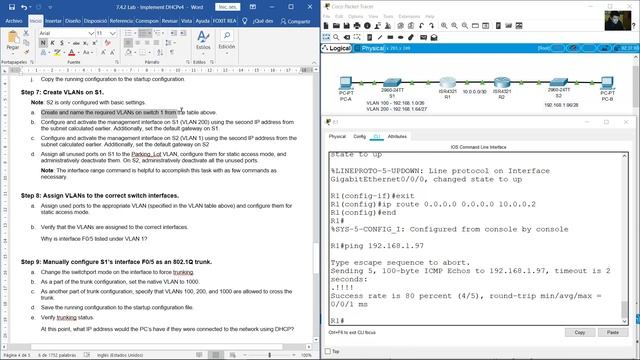Image resolution: width=640 pixels, height=360 pixels.
Task: Add a simple PDU envelope icon
Action: click(x=423, y=37)
